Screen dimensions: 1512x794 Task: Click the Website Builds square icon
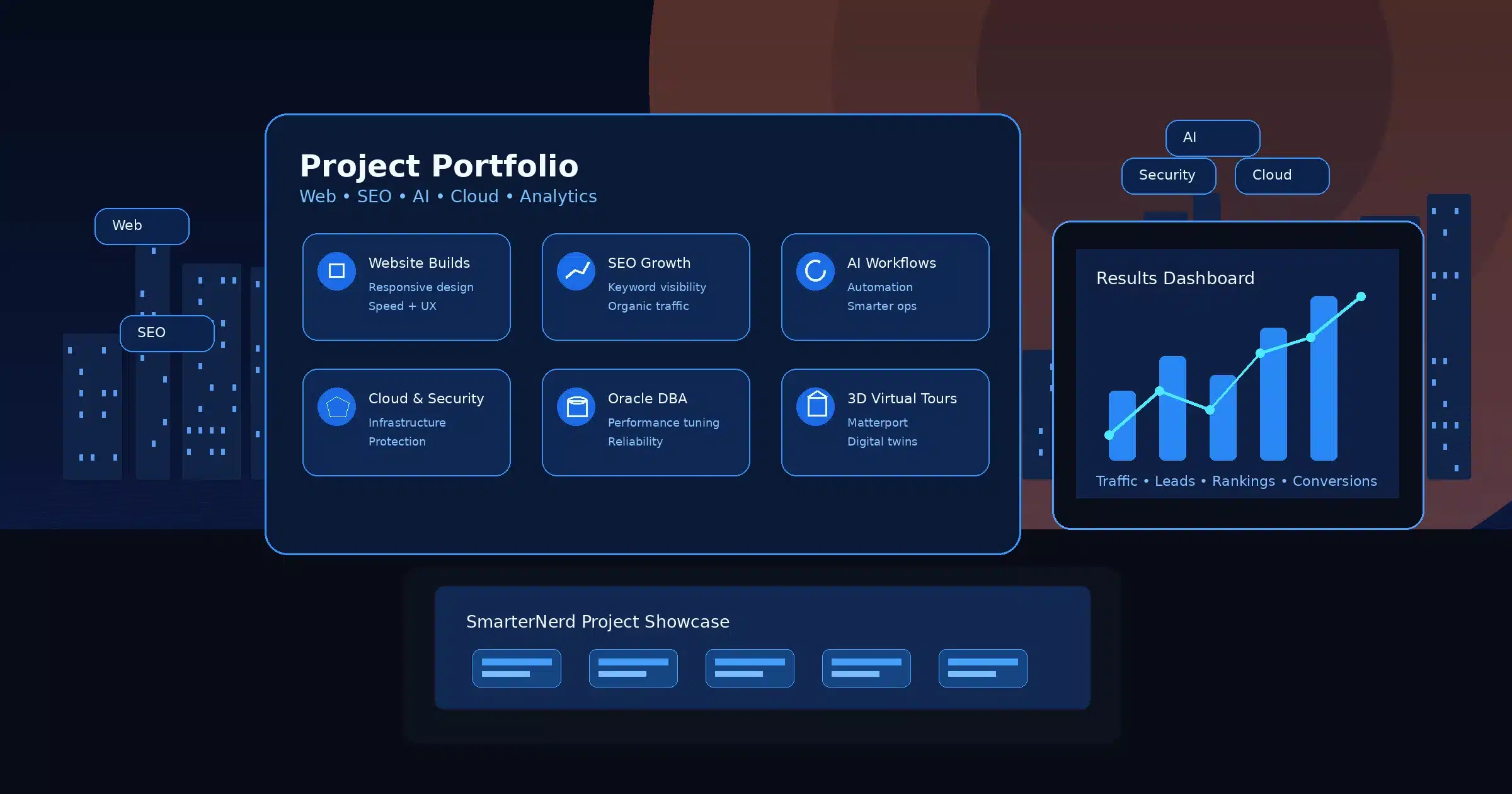pos(336,271)
